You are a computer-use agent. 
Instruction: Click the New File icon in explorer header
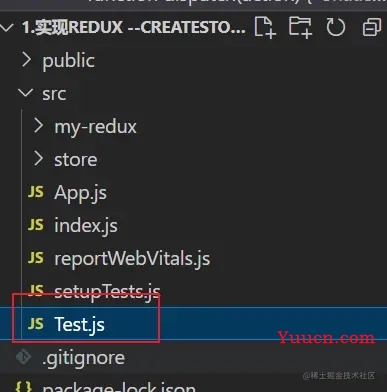point(265,27)
